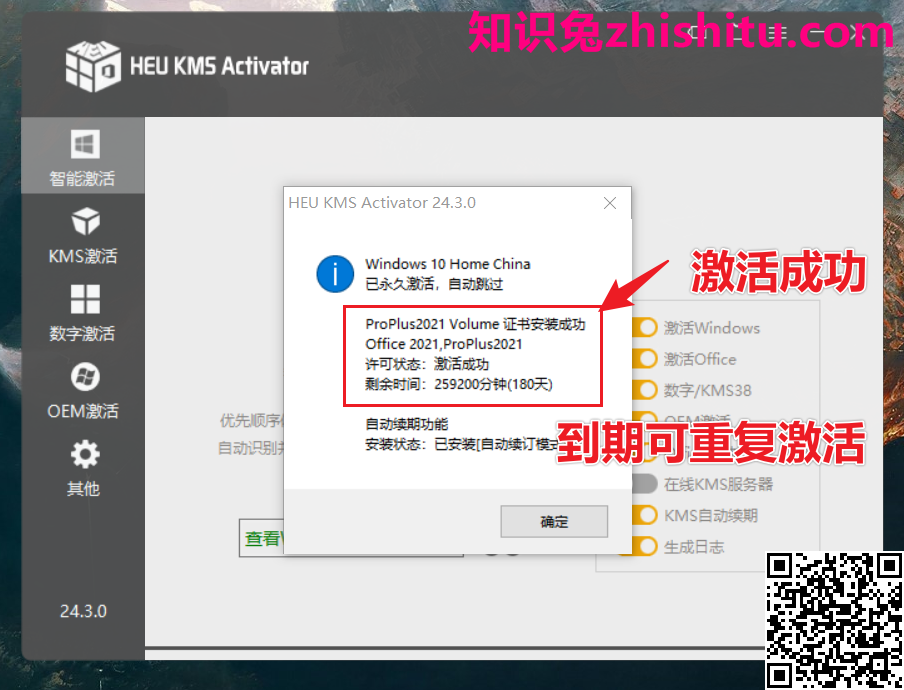
Task: Click the '剩余时间:259200分钟(180天)' line
Action: pos(459,384)
